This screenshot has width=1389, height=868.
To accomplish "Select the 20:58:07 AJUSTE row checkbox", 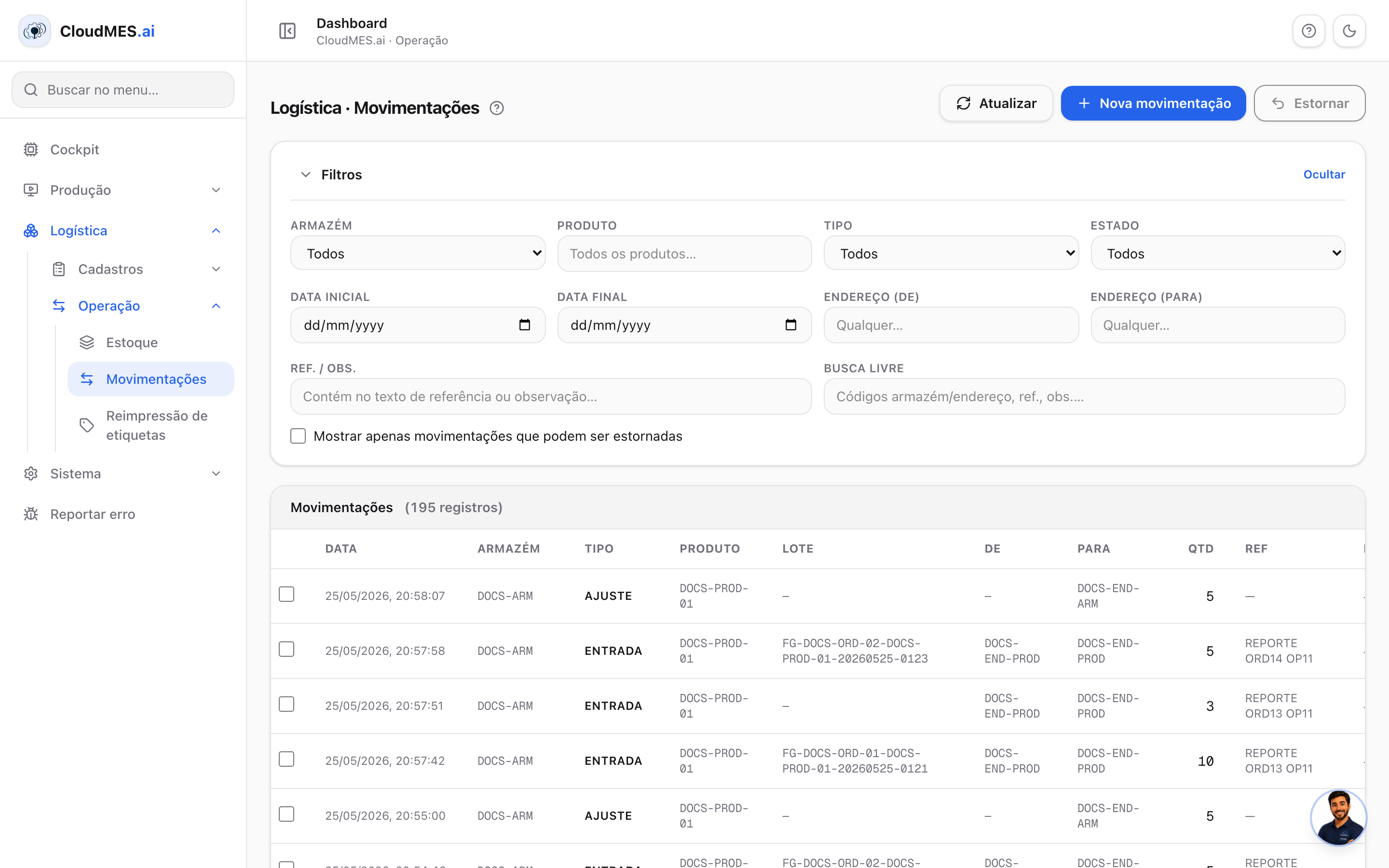I will point(286,594).
